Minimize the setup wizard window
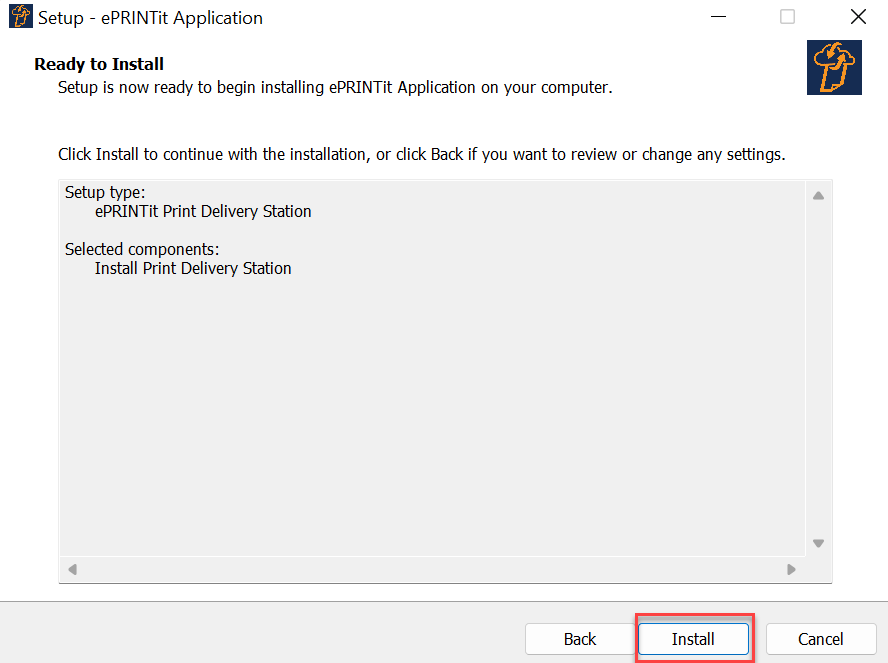Viewport: 888px width, 663px height. [x=718, y=17]
